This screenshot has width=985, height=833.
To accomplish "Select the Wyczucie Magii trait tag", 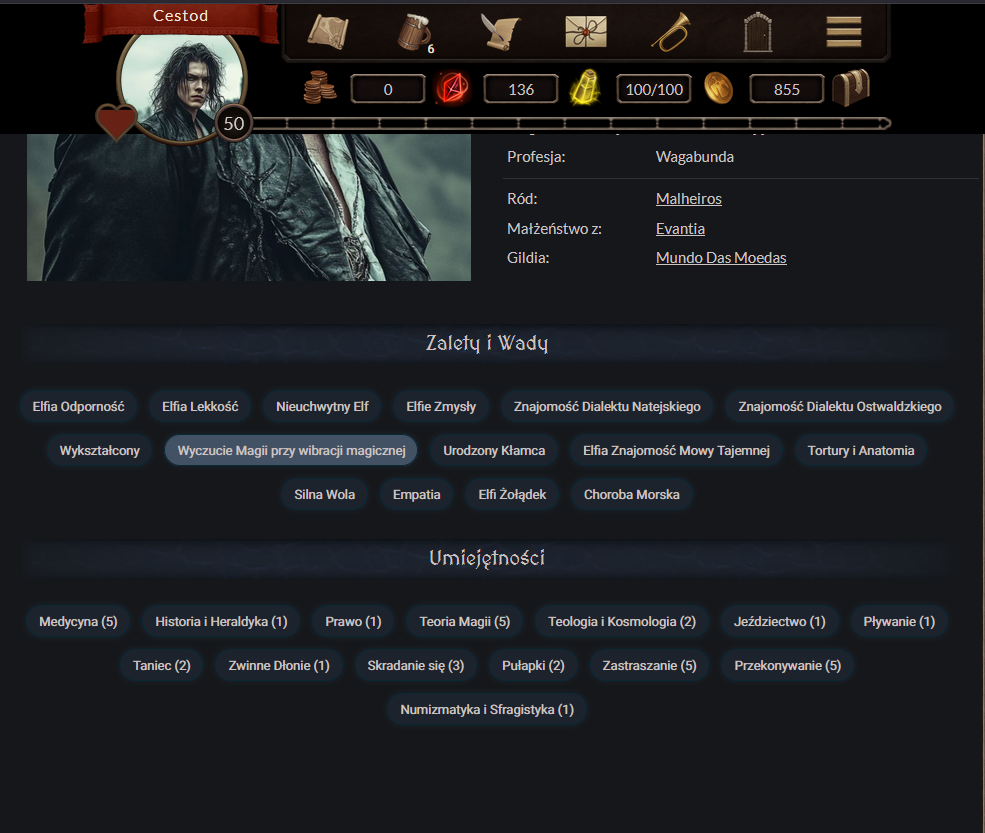I will click(x=291, y=450).
